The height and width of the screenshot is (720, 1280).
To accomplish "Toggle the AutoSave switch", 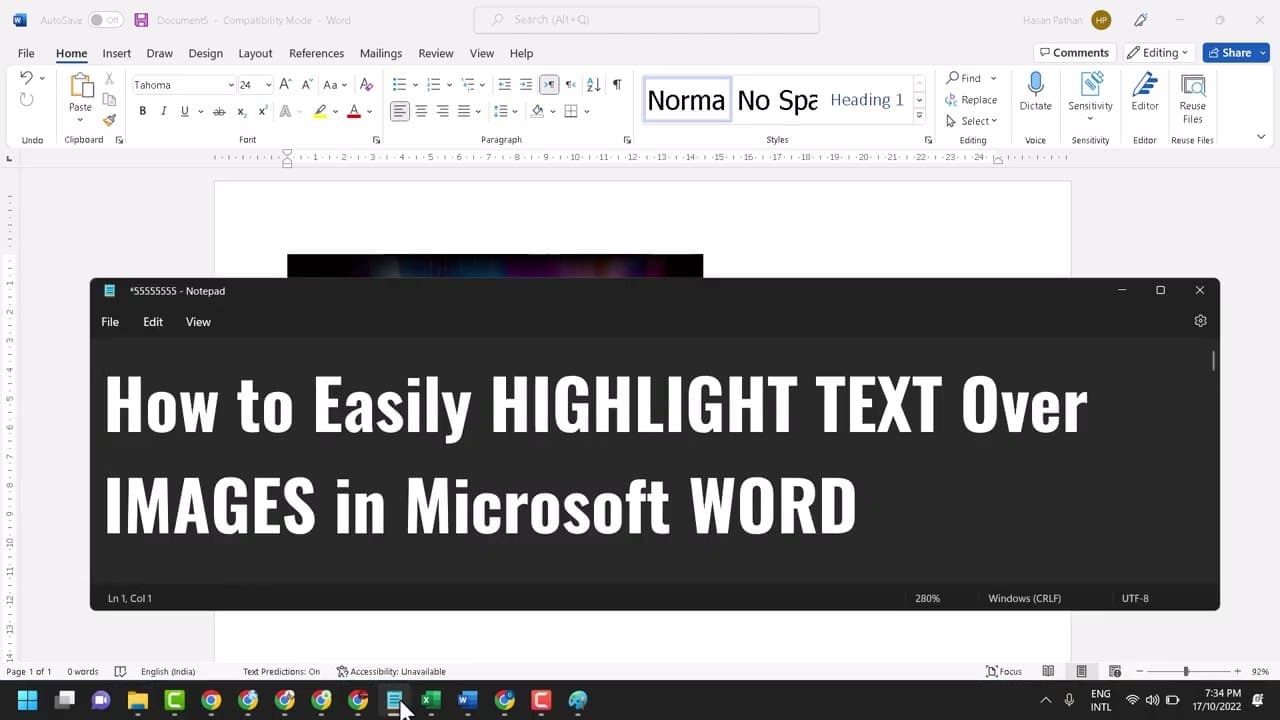I will tap(106, 20).
